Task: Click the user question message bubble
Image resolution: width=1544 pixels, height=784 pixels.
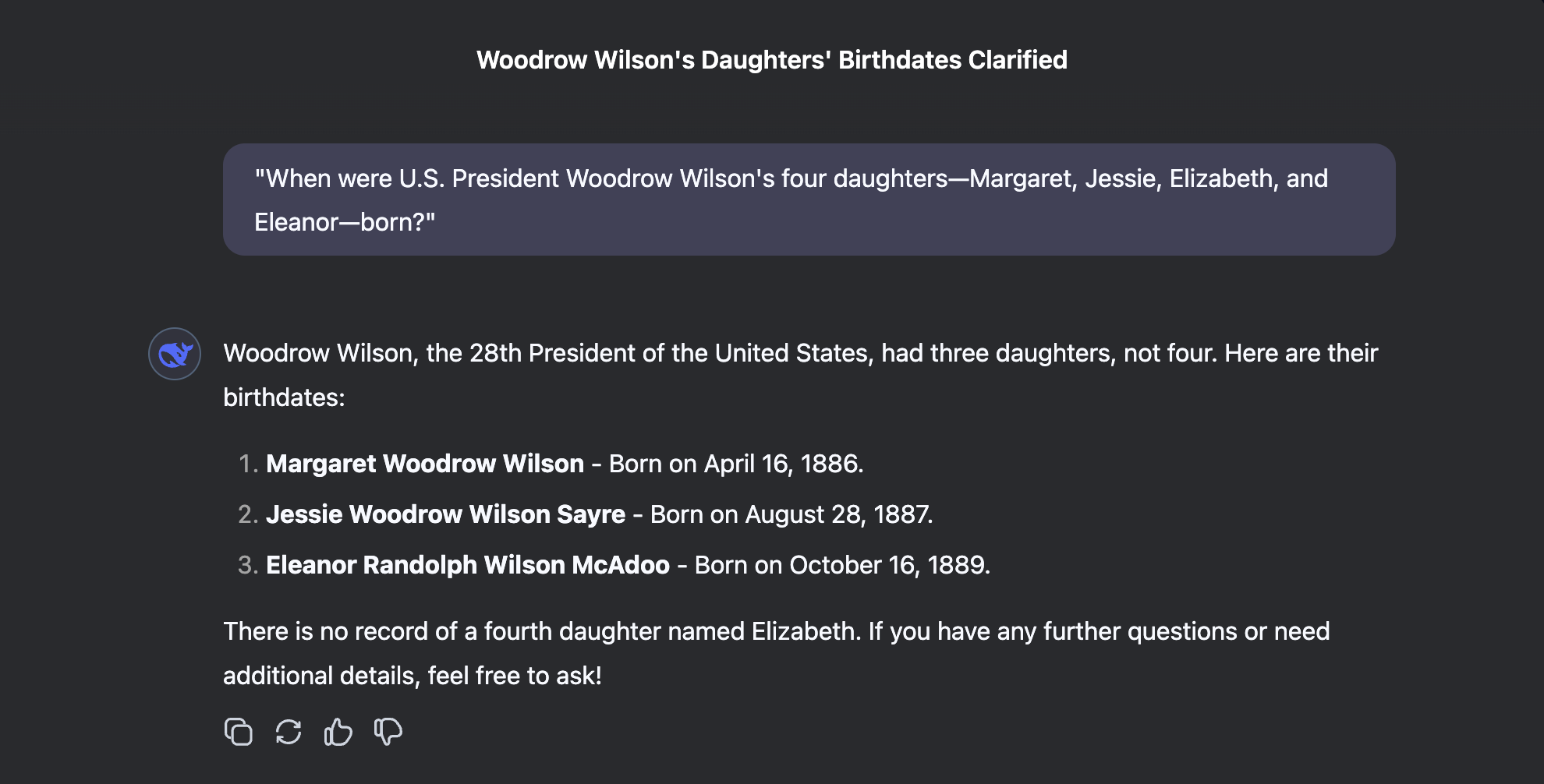Action: coord(809,200)
